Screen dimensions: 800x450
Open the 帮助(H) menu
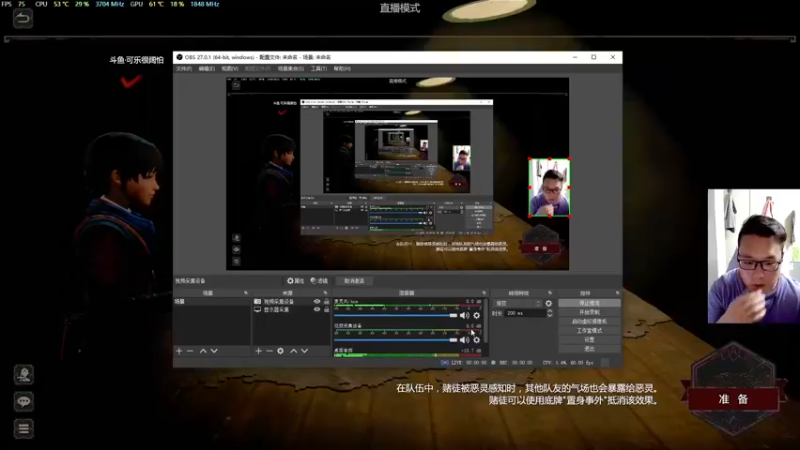pos(342,68)
